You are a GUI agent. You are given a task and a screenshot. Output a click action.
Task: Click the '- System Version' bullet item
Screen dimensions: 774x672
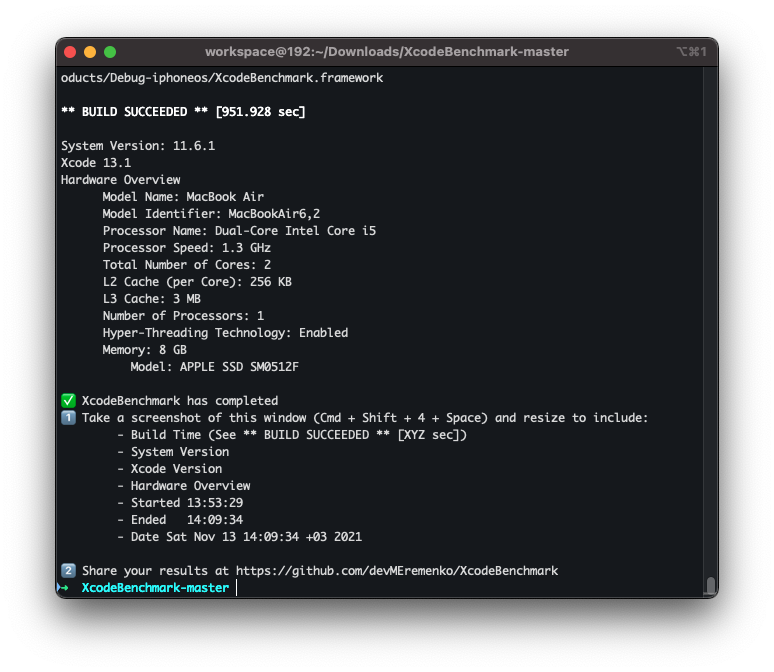[x=173, y=452]
